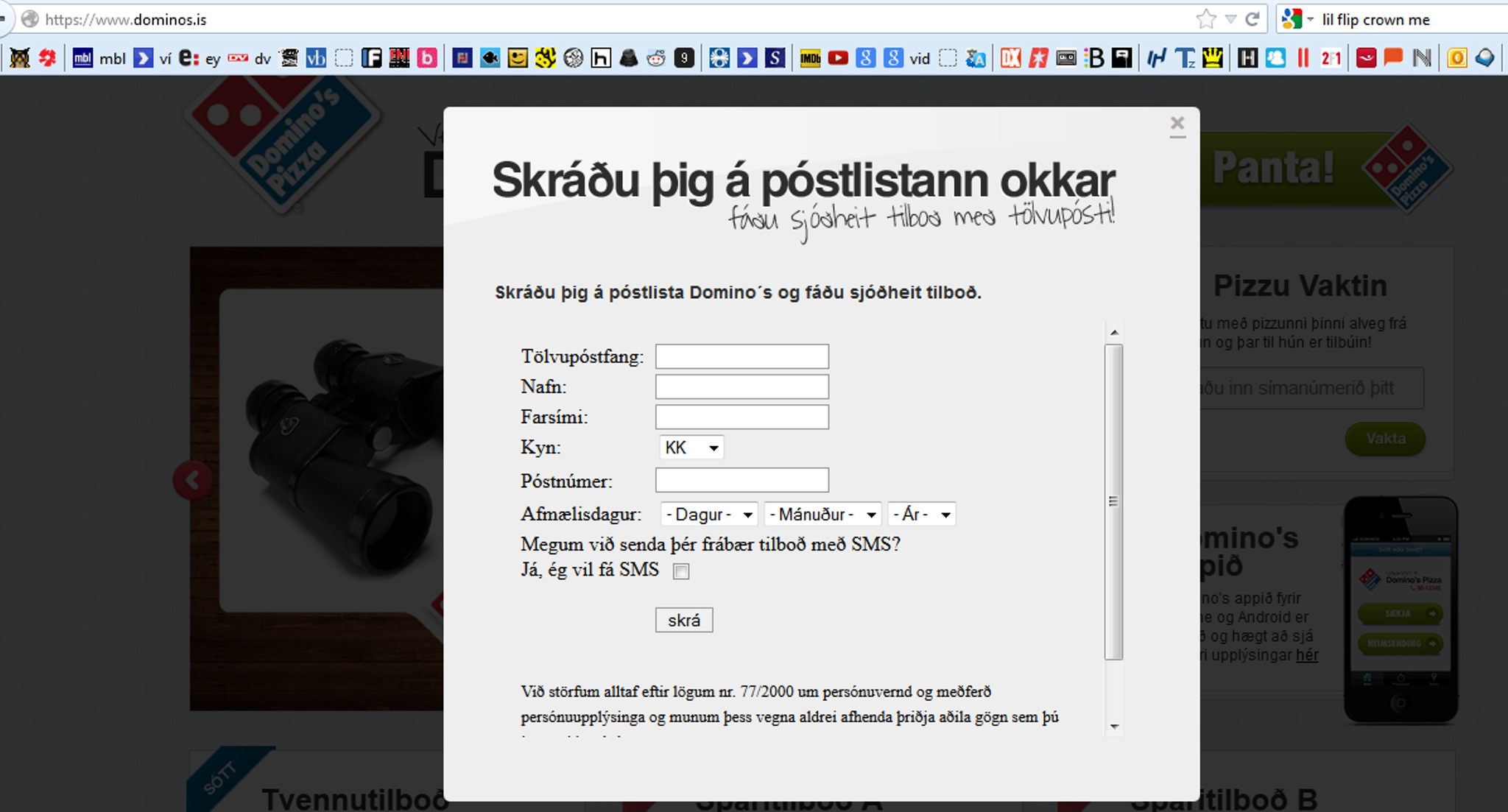Open the owl icon bookmark
Image resolution: width=1508 pixels, height=812 pixels.
coord(20,58)
